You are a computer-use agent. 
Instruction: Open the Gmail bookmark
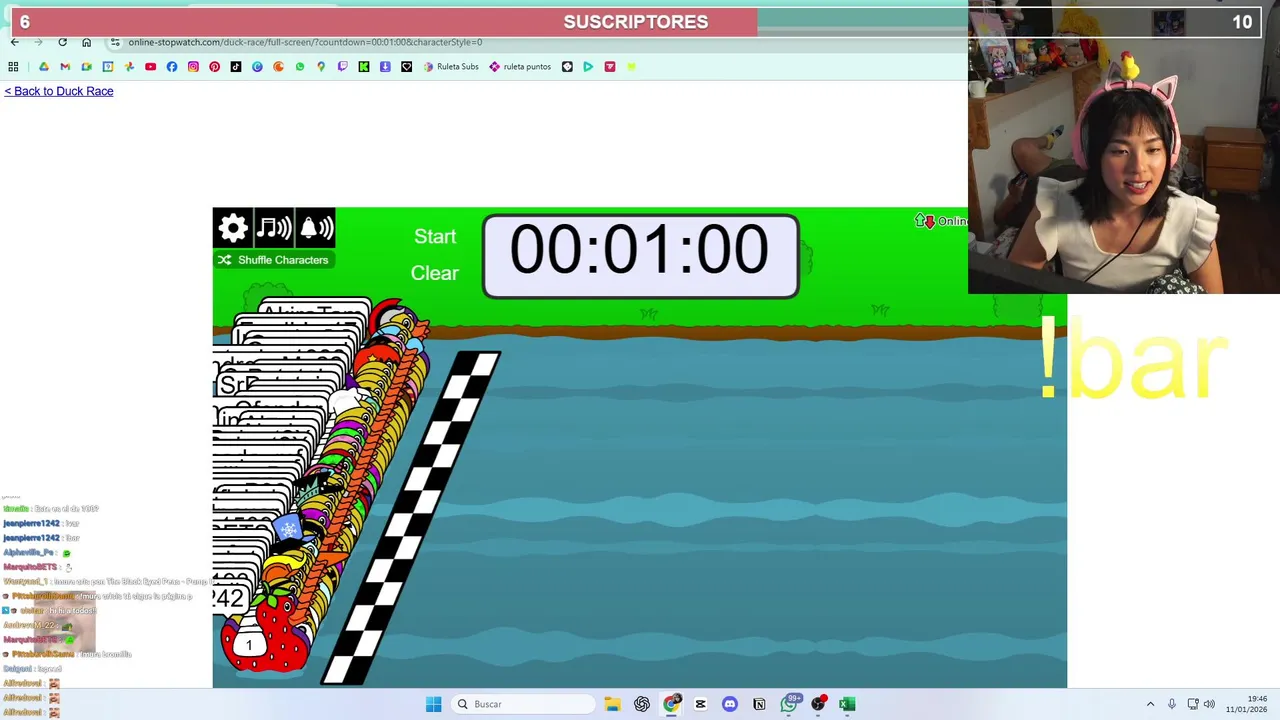click(65, 67)
